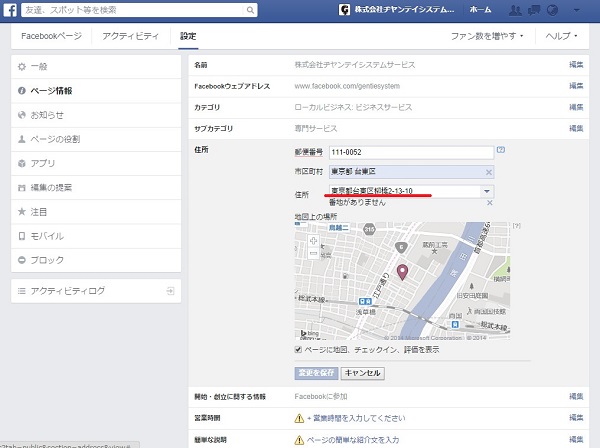600x448 pixels.
Task: Open the notifications globe icon
Action: coord(552,10)
